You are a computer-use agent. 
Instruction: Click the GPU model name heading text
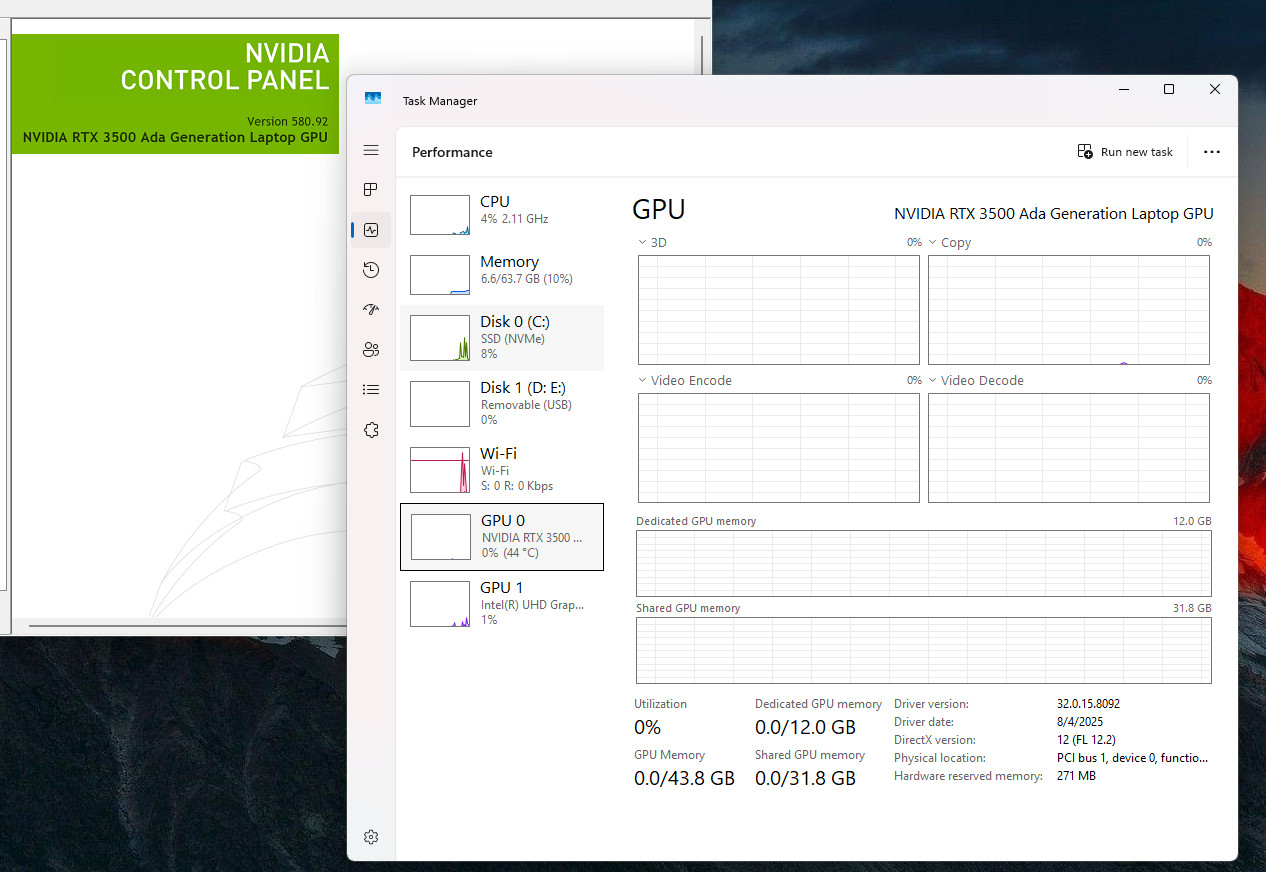(1053, 213)
